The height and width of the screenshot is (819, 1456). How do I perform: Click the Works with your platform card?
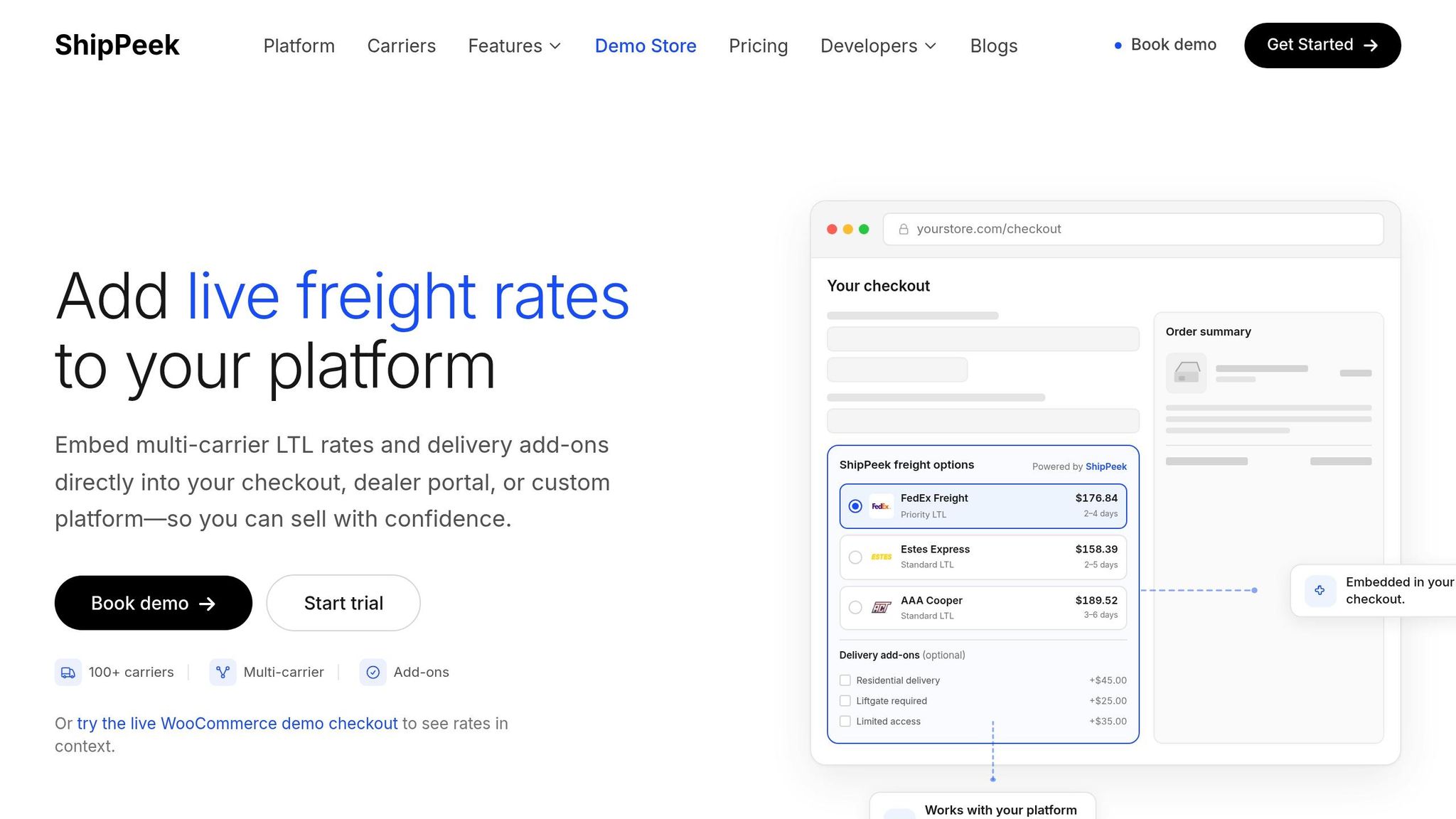(x=983, y=806)
